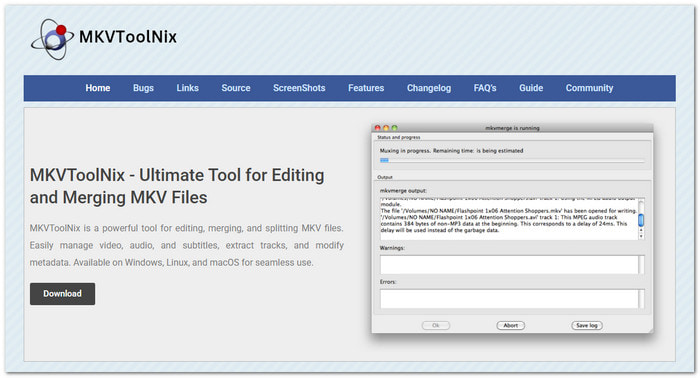Click the yellow minimize button of mkvmerge window
700x378 pixels.
386,128
